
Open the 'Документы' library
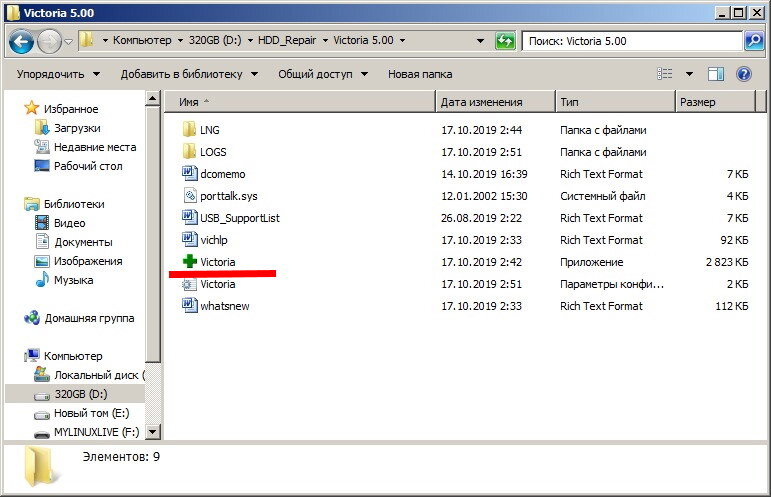83,242
